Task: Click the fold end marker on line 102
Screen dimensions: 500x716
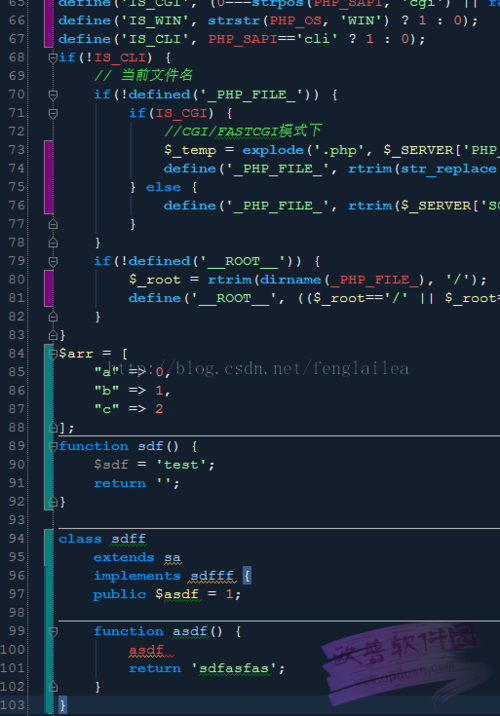Action: 53,686
